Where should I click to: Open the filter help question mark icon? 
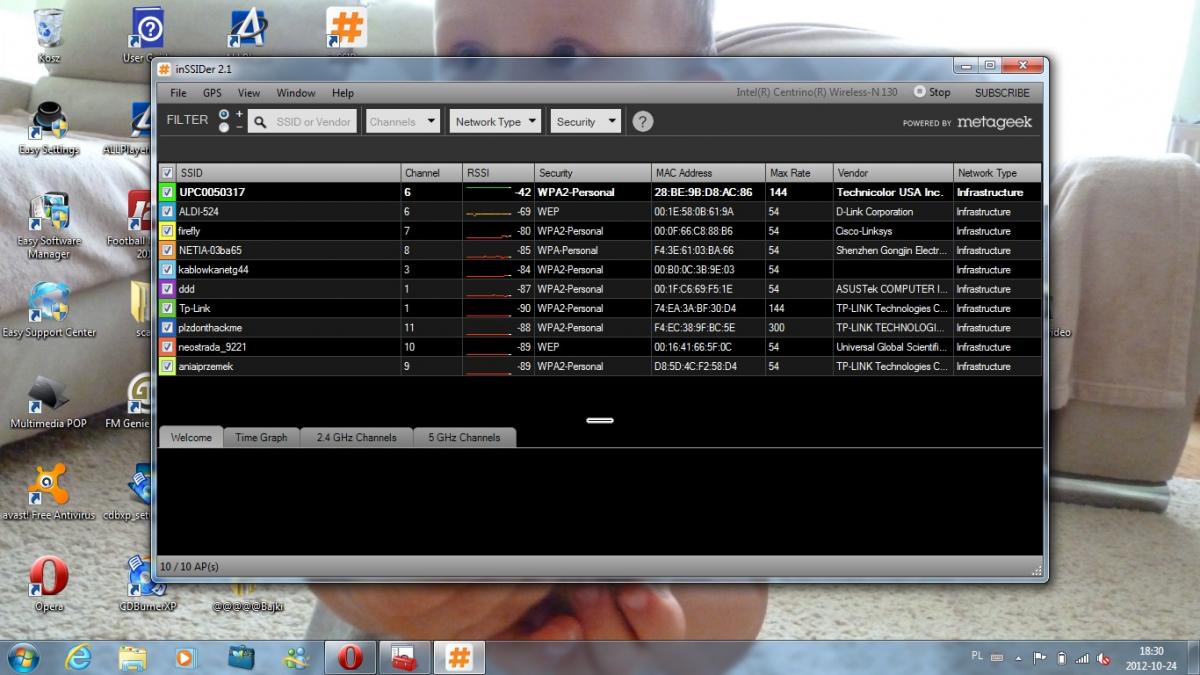point(643,121)
